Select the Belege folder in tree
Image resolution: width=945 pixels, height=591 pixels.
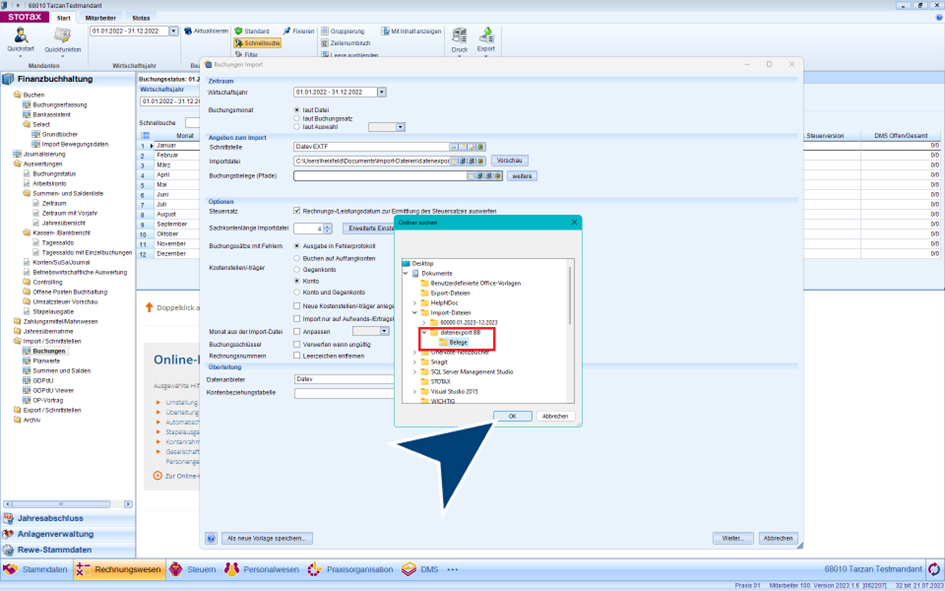coord(457,342)
